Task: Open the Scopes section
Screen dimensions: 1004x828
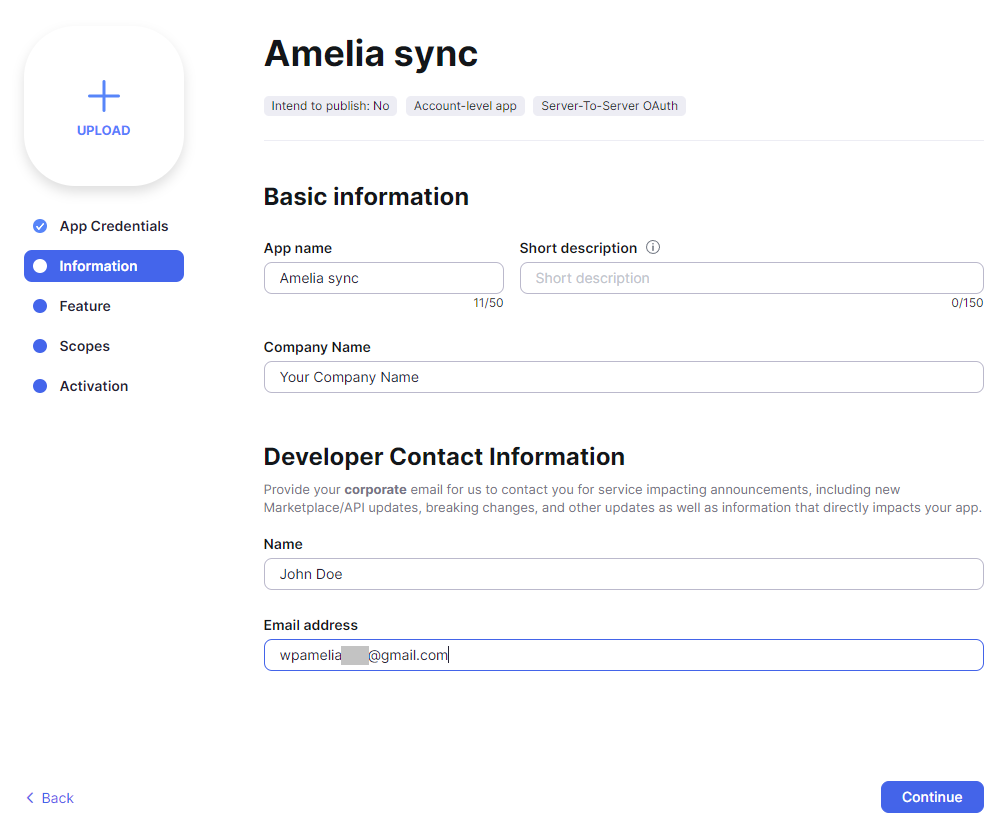Action: click(x=84, y=346)
